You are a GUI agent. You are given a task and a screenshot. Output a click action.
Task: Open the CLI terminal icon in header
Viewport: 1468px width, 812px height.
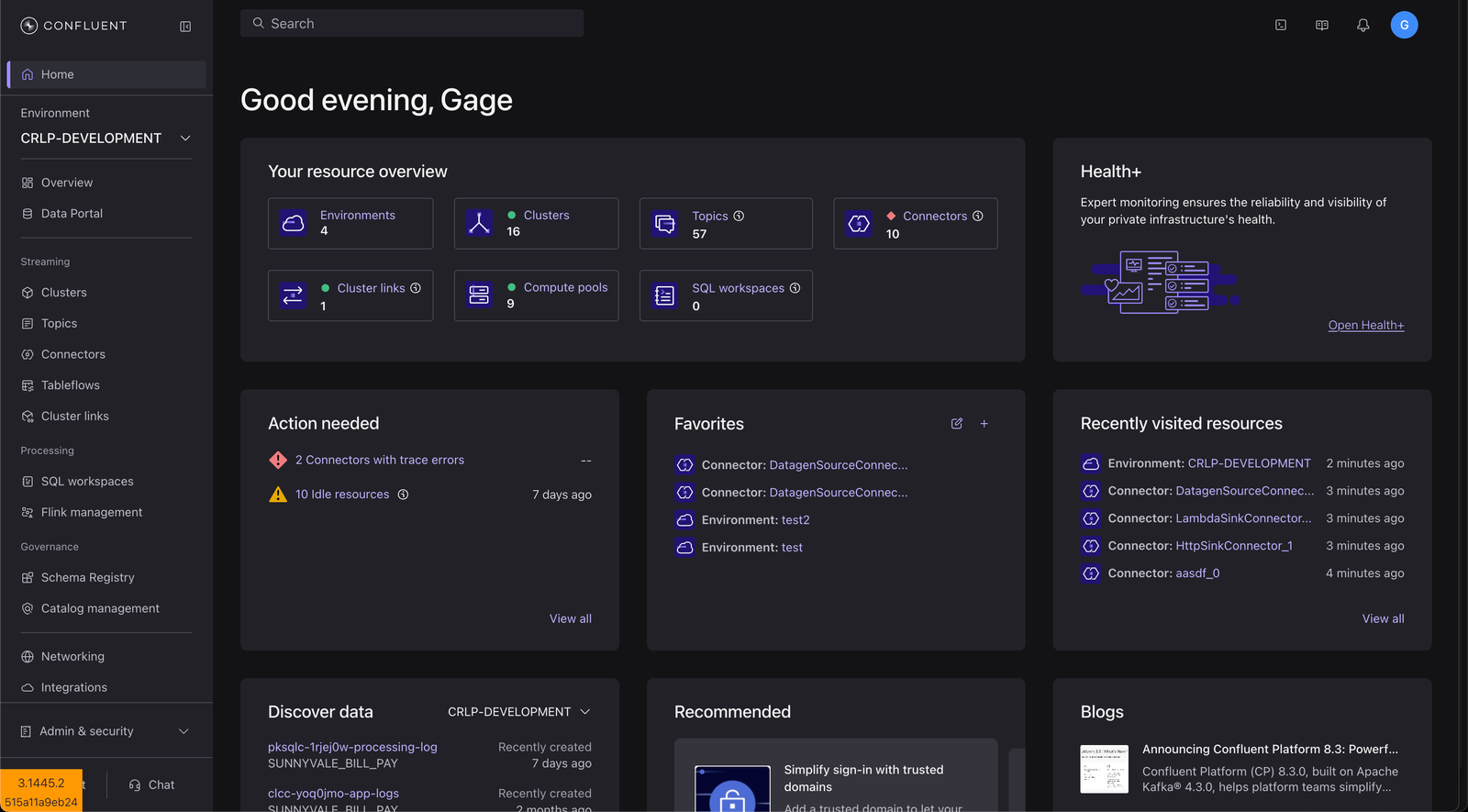pyautogui.click(x=1281, y=26)
